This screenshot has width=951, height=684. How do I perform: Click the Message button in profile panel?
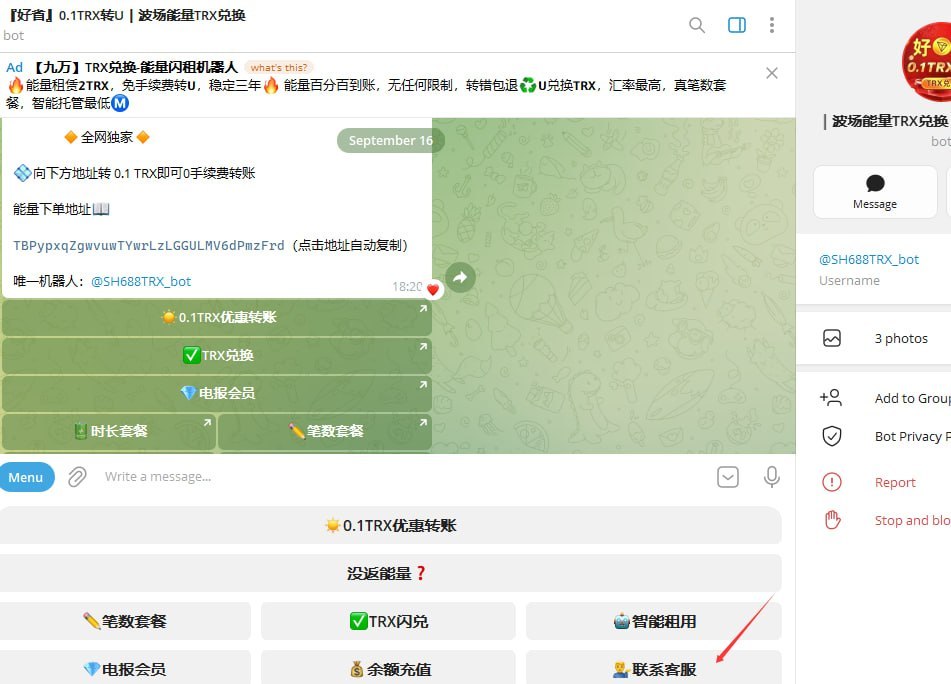[x=875, y=192]
